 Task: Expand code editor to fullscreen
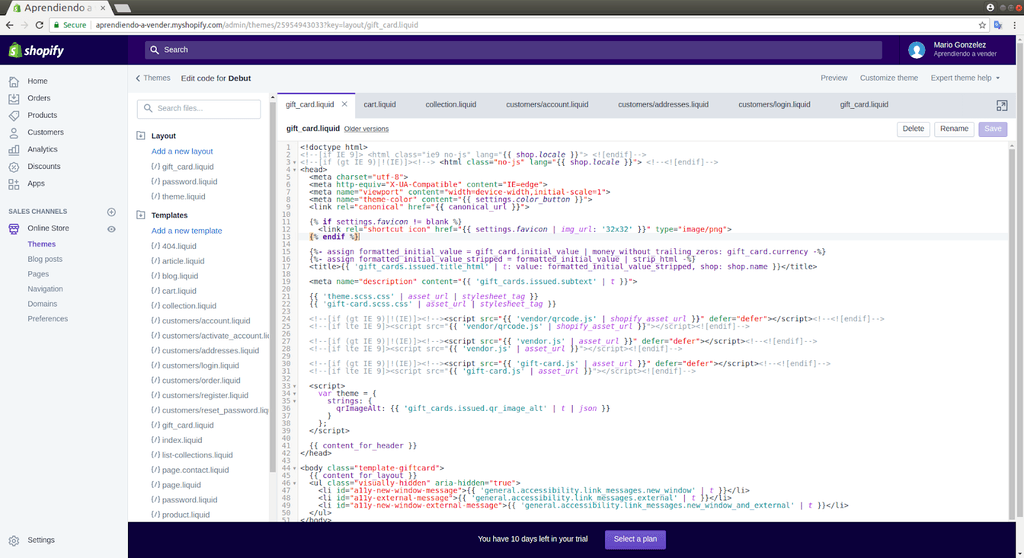point(1002,105)
